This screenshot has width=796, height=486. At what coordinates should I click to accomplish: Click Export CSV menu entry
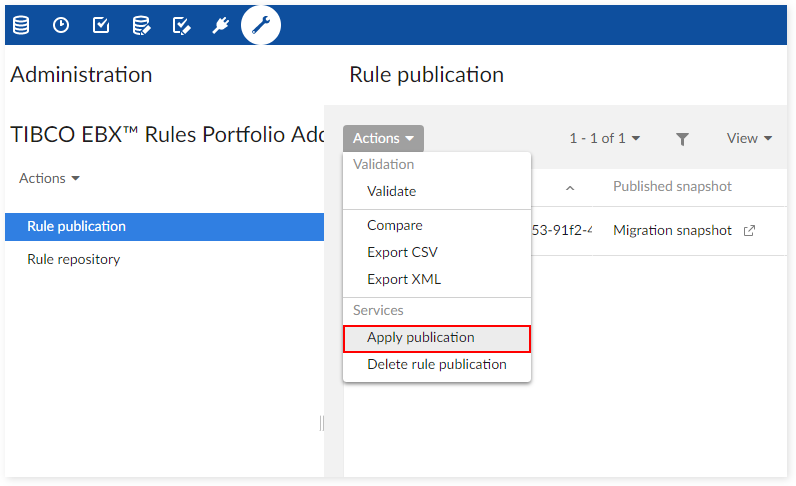402,252
